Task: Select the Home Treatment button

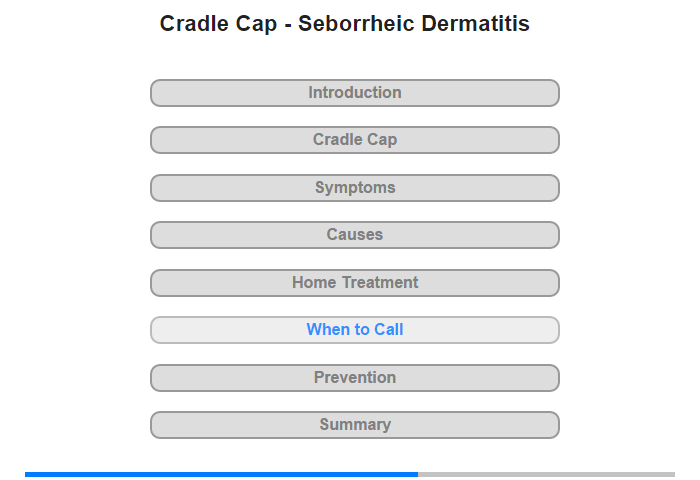Action: coord(354,283)
